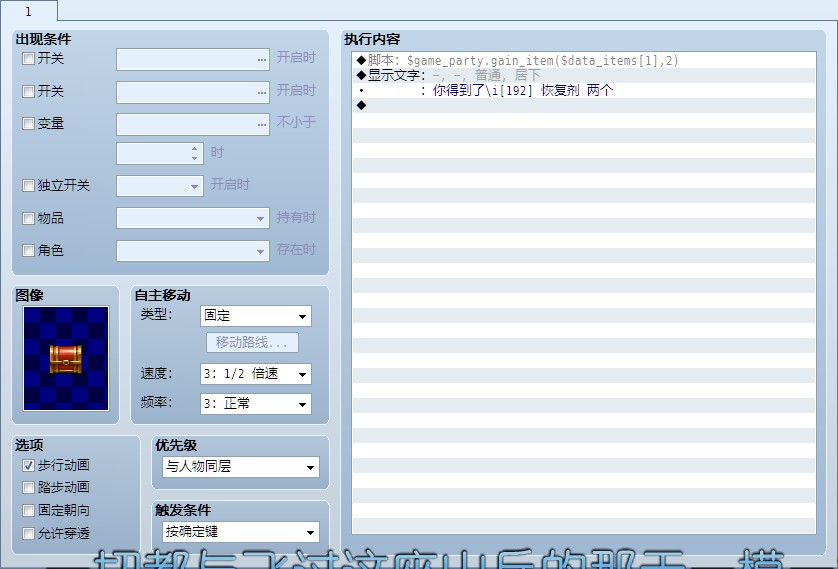Open event page tab 1

[x=28, y=11]
